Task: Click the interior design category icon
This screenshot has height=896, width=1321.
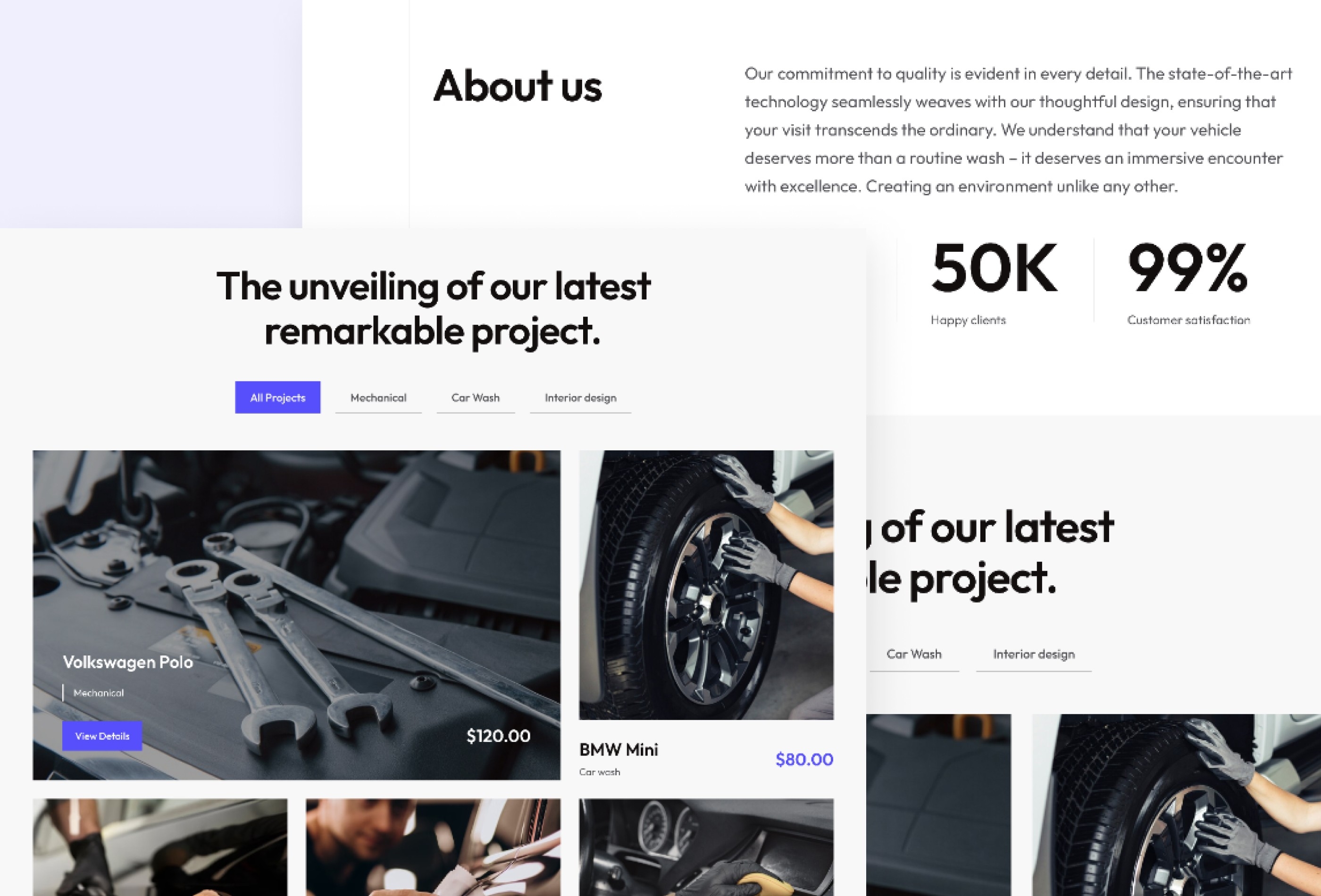Action: pos(580,398)
